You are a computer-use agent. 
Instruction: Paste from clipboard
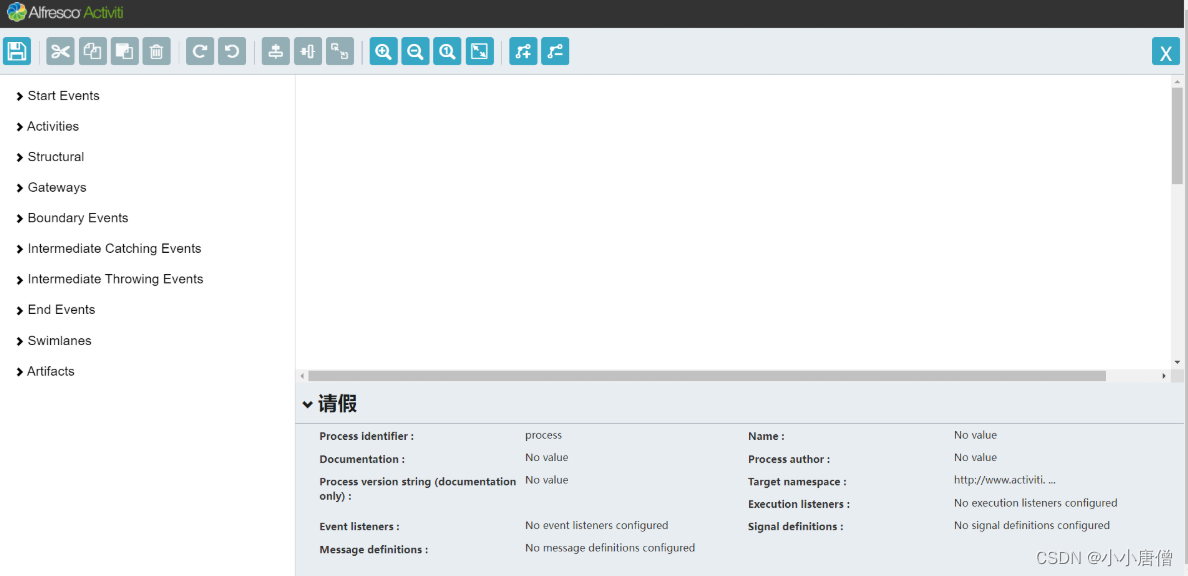click(x=124, y=50)
